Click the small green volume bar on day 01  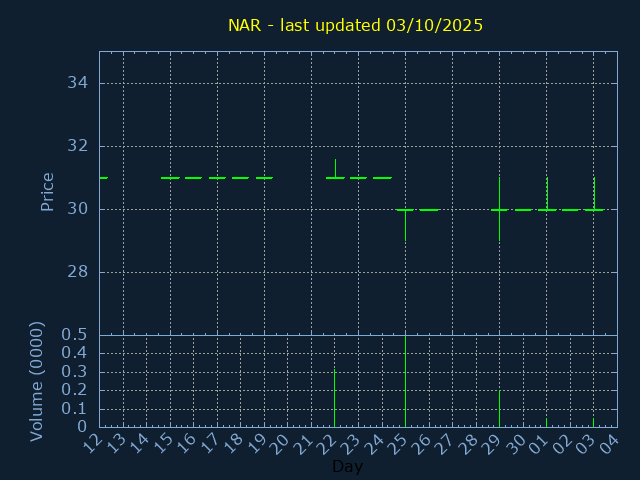(x=546, y=422)
